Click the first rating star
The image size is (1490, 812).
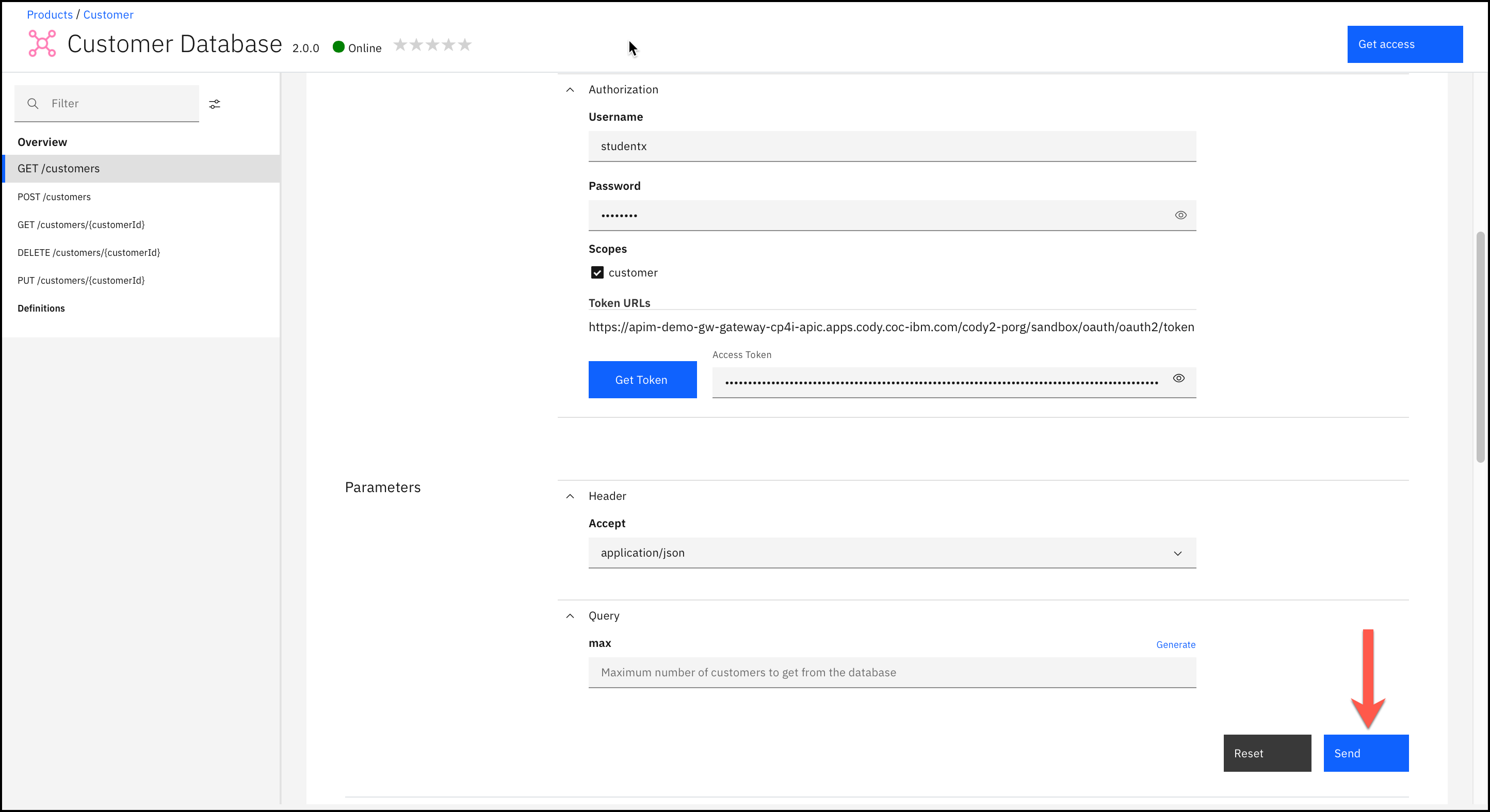coord(400,44)
